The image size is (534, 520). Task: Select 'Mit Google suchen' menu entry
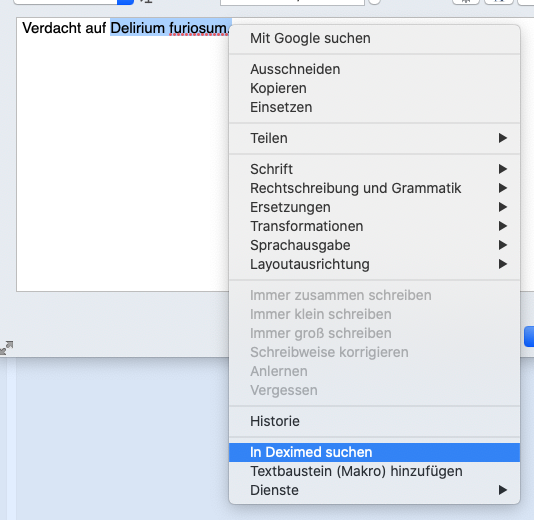pyautogui.click(x=374, y=38)
